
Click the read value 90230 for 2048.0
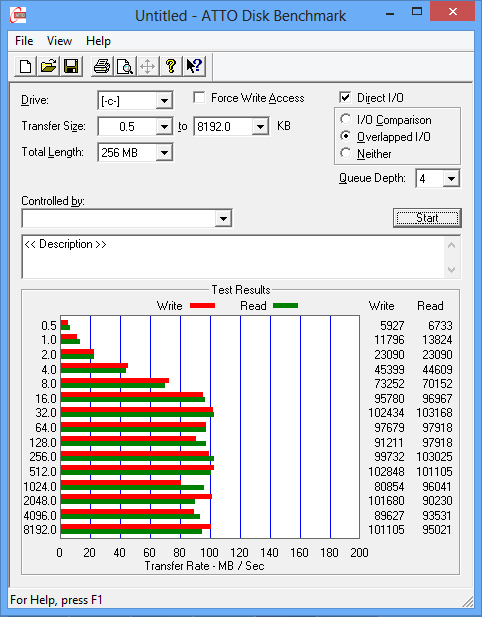437,501
